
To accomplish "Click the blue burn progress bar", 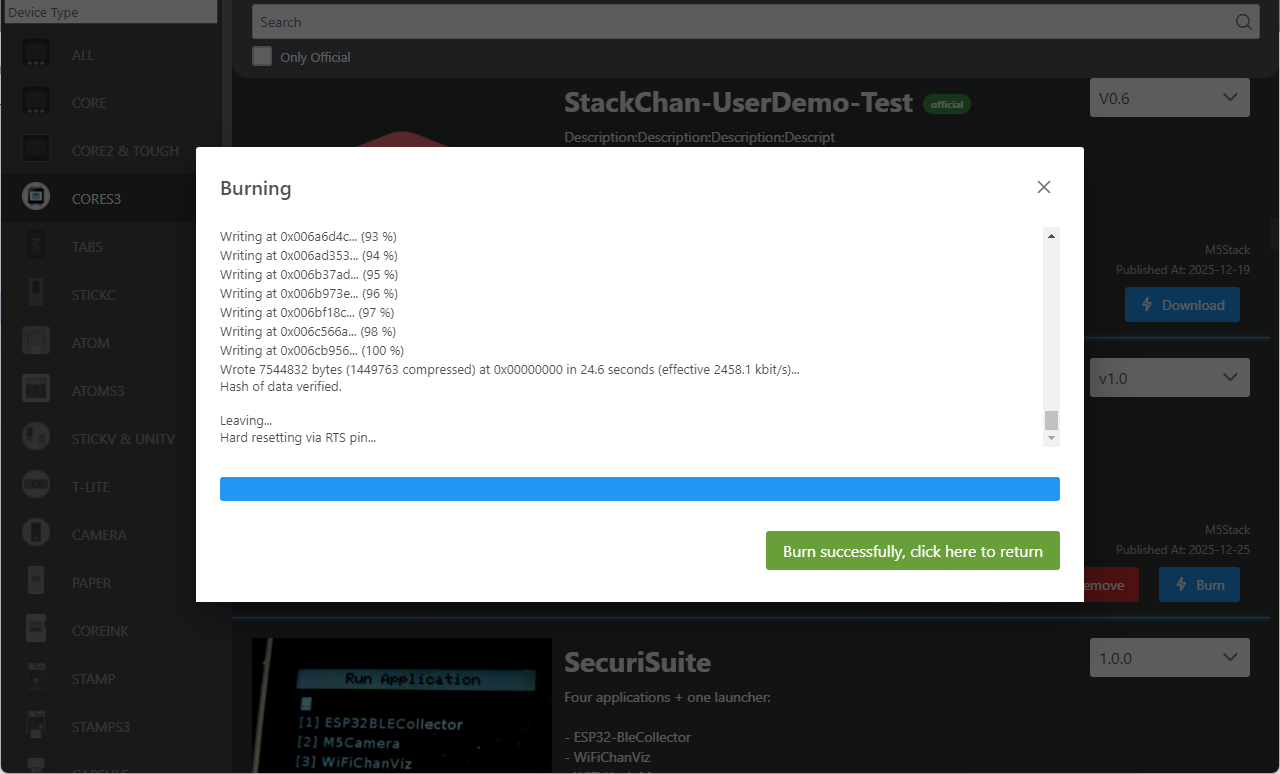I will point(639,489).
